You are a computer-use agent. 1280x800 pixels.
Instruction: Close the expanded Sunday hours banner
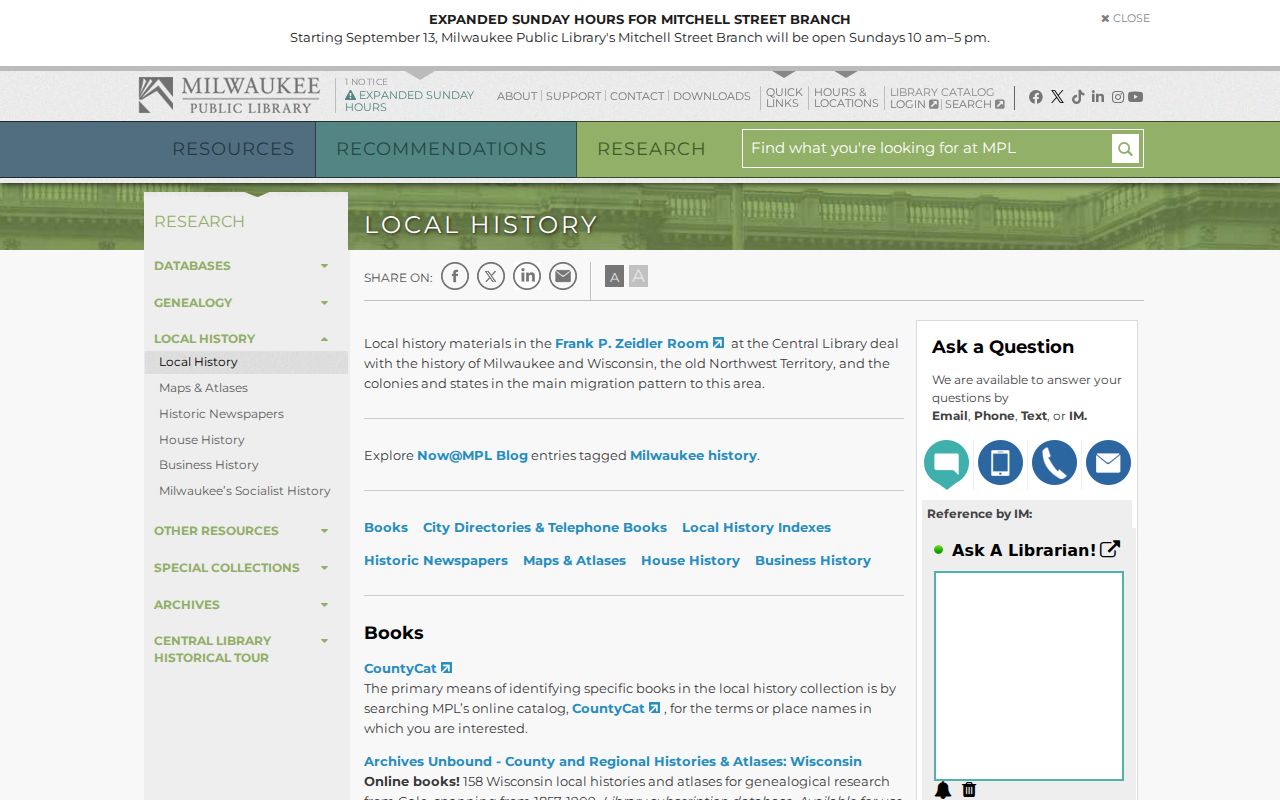[1125, 18]
